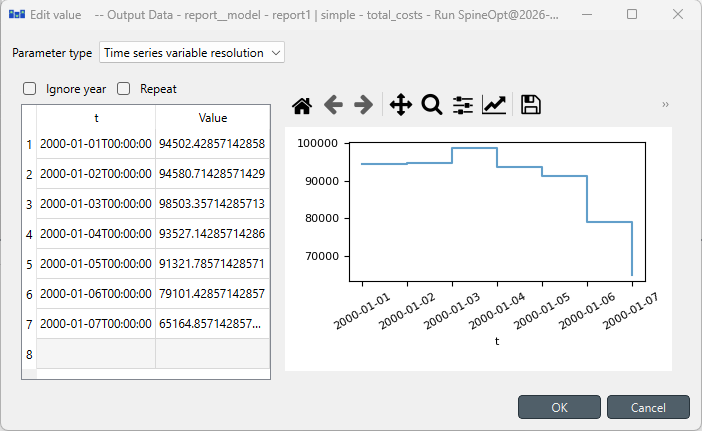The width and height of the screenshot is (702, 431).
Task: Click the t column header
Action: point(95,118)
